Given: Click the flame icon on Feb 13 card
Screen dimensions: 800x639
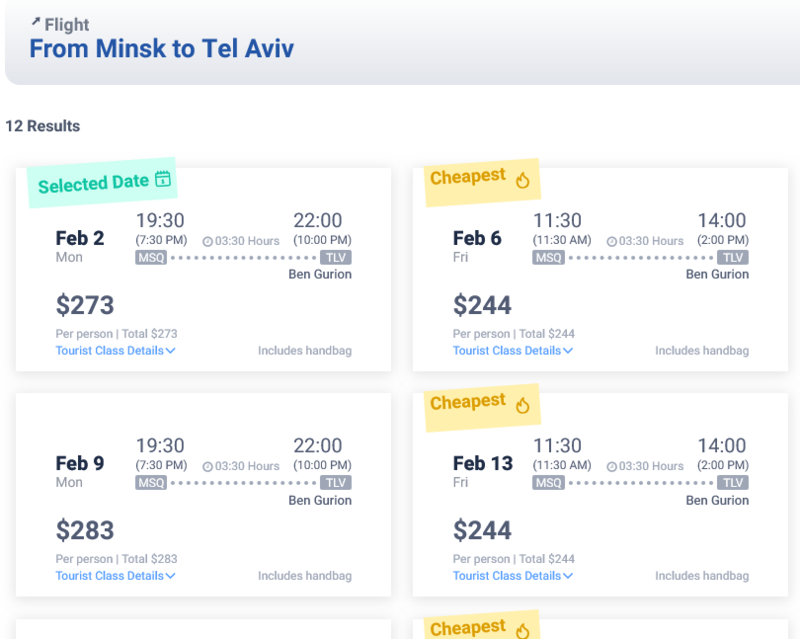Looking at the screenshot, I should 522,405.
